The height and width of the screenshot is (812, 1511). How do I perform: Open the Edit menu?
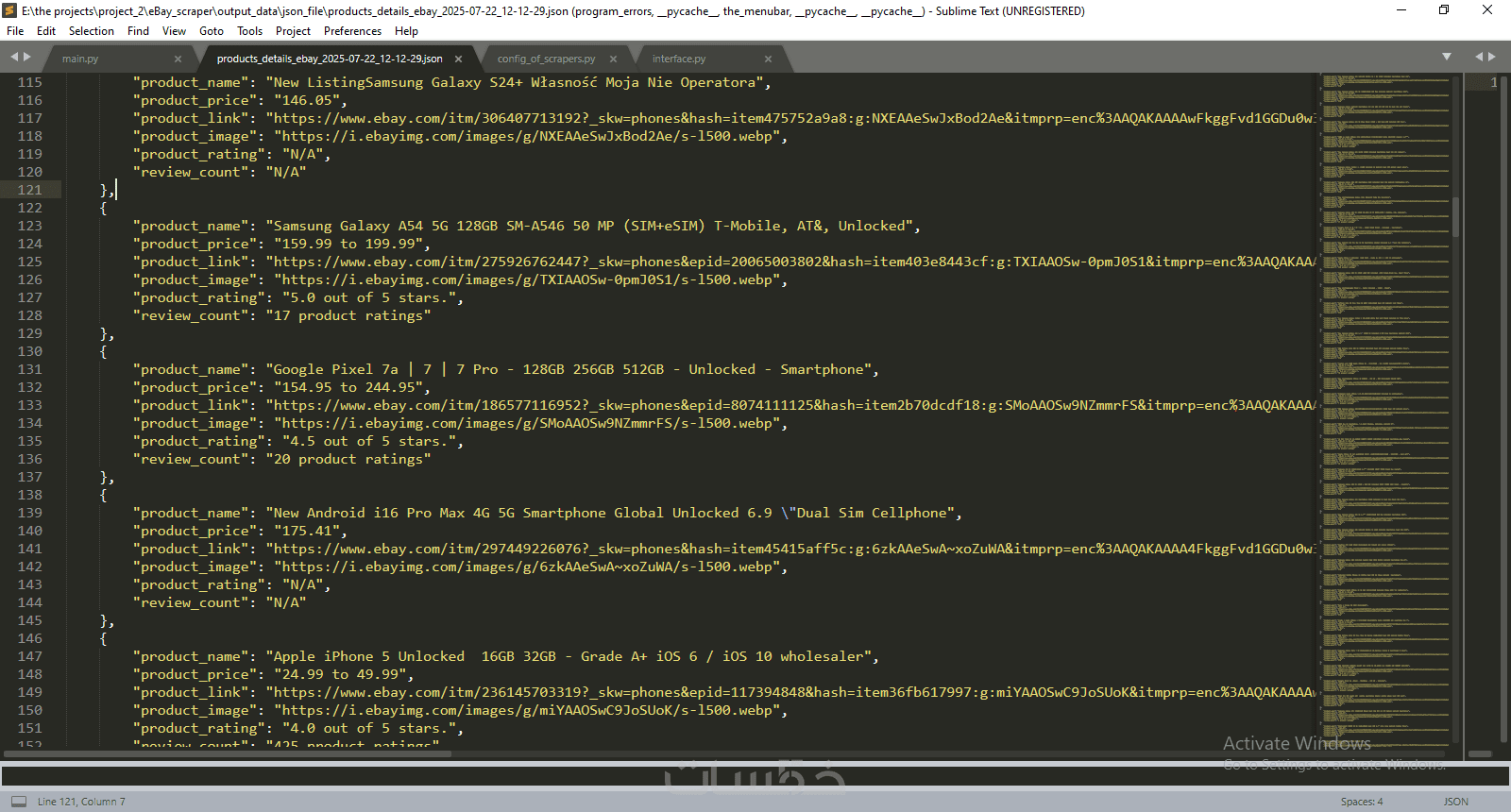pos(46,31)
